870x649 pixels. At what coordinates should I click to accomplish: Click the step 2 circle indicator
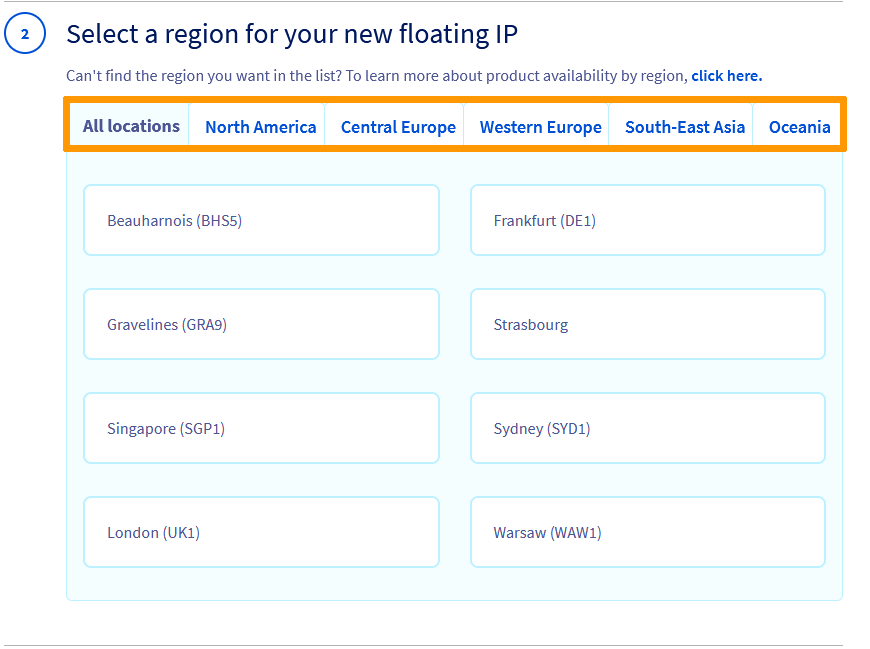click(x=24, y=33)
